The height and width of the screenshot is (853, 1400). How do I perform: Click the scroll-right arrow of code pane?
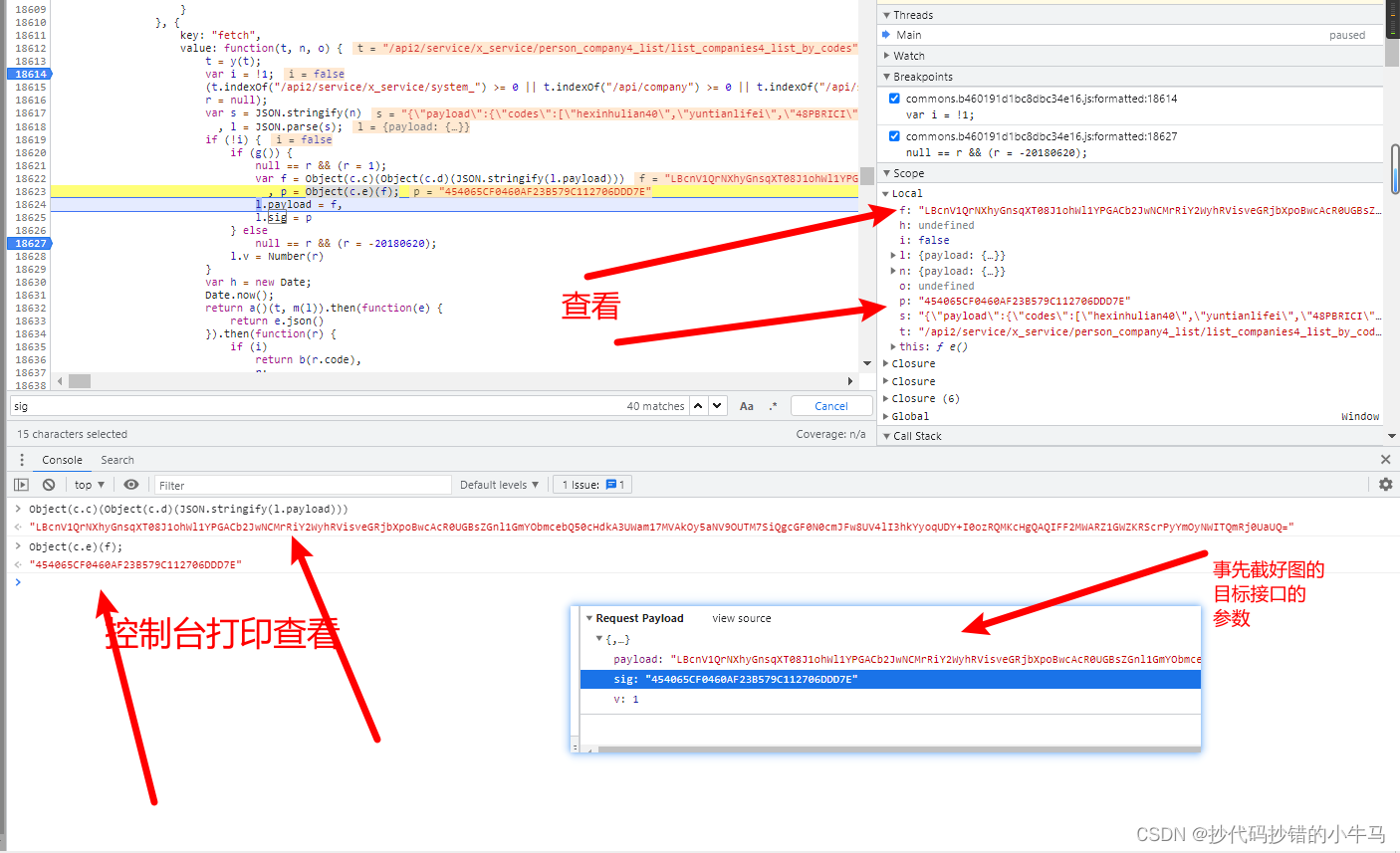(849, 381)
